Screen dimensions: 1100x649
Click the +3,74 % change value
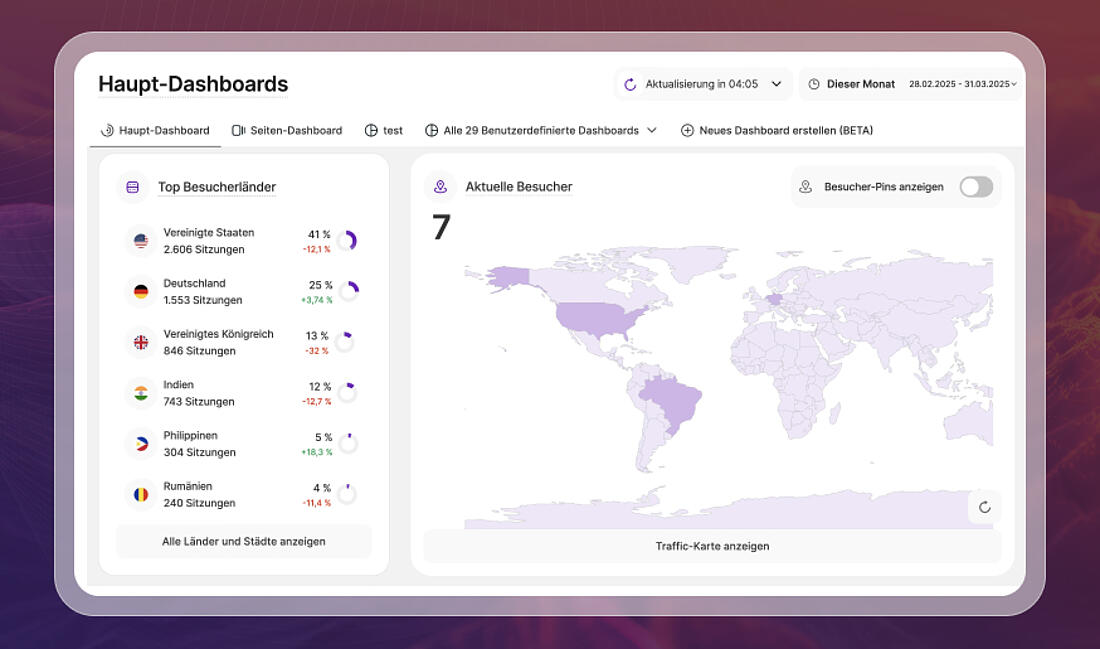[x=317, y=300]
